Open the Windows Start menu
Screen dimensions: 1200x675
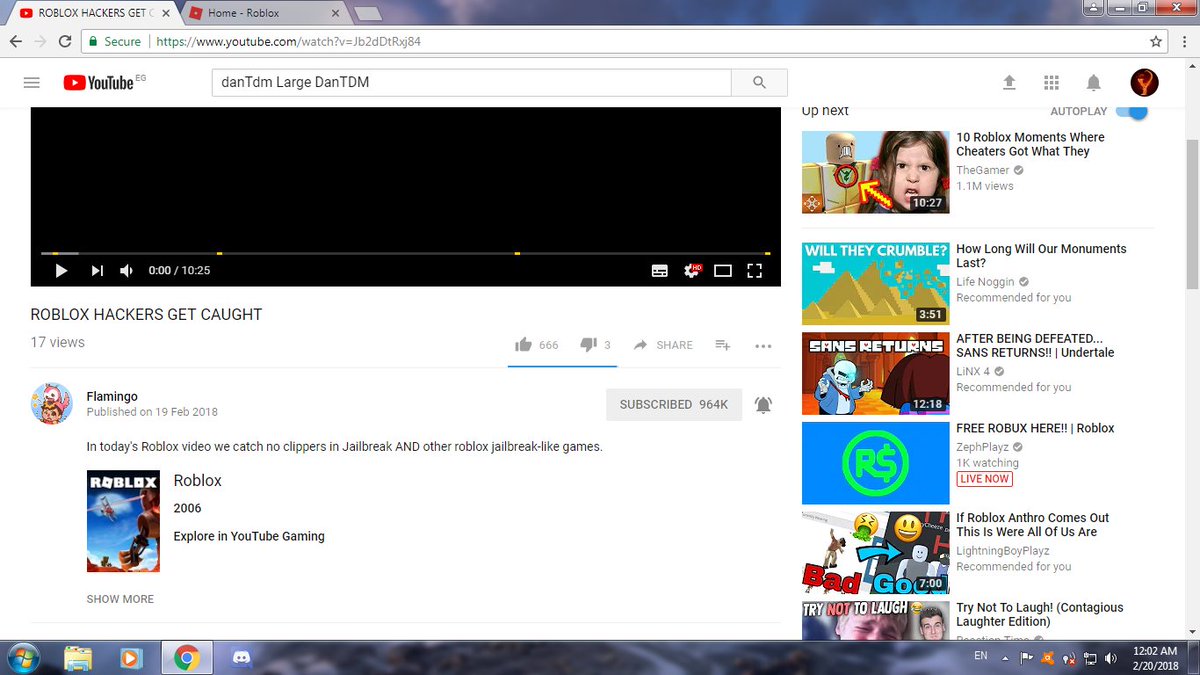pyautogui.click(x=22, y=657)
